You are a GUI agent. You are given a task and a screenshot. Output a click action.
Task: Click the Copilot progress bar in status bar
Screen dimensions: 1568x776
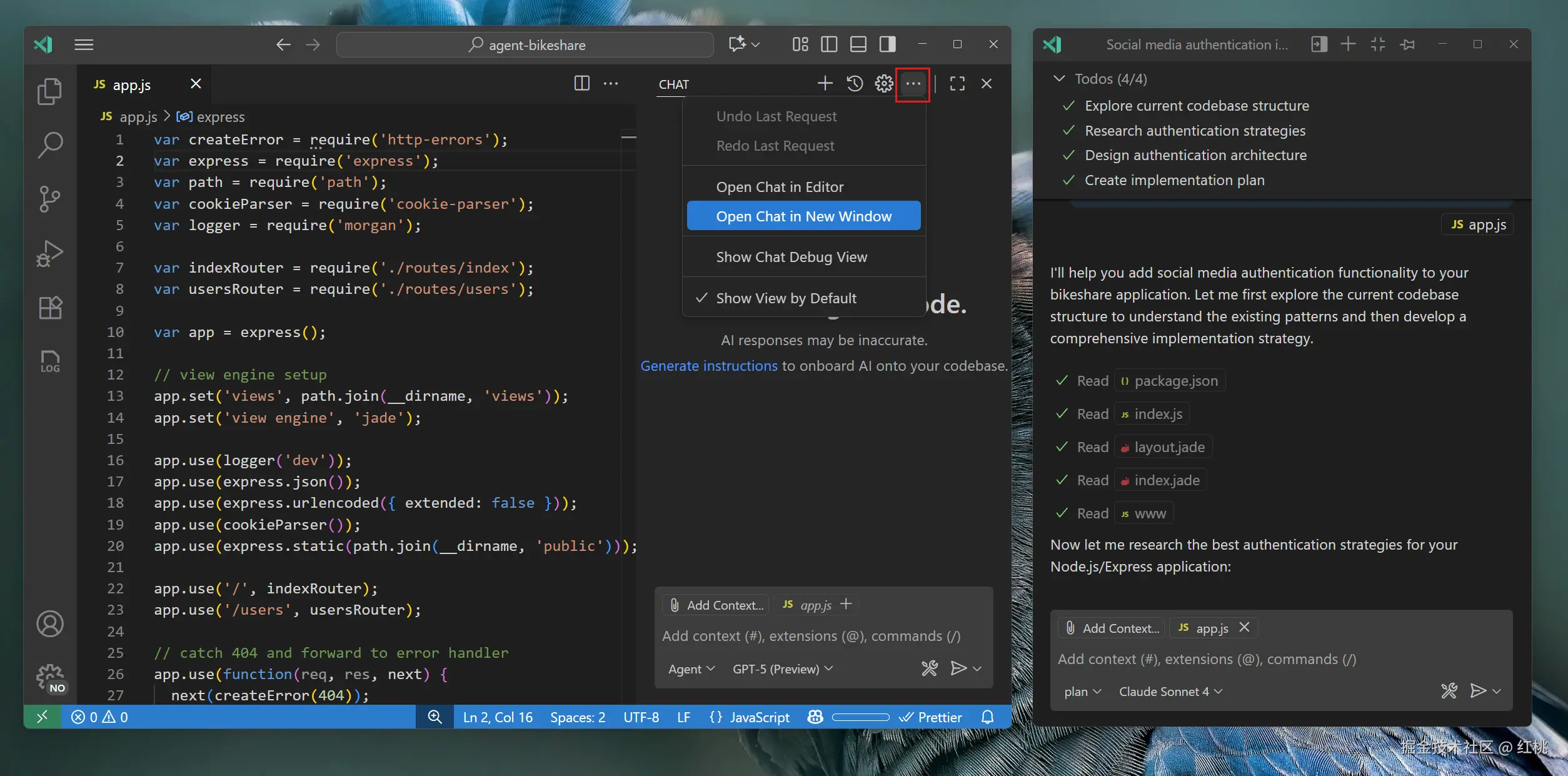click(860, 717)
